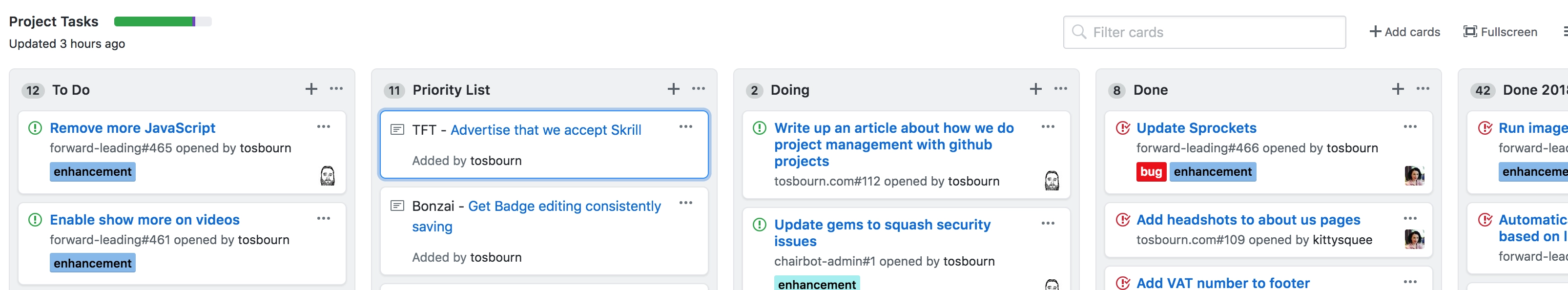Open menu on Add VAT number card

(x=1410, y=282)
